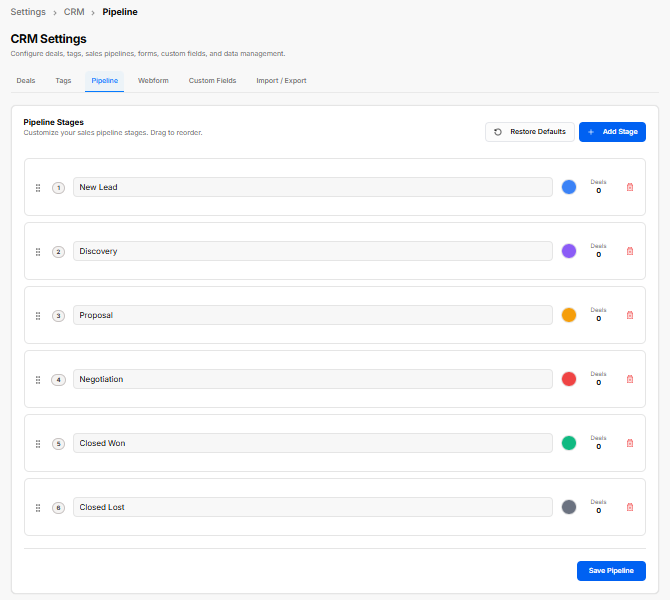
Task: Delete the New Lead stage
Action: coord(630,187)
